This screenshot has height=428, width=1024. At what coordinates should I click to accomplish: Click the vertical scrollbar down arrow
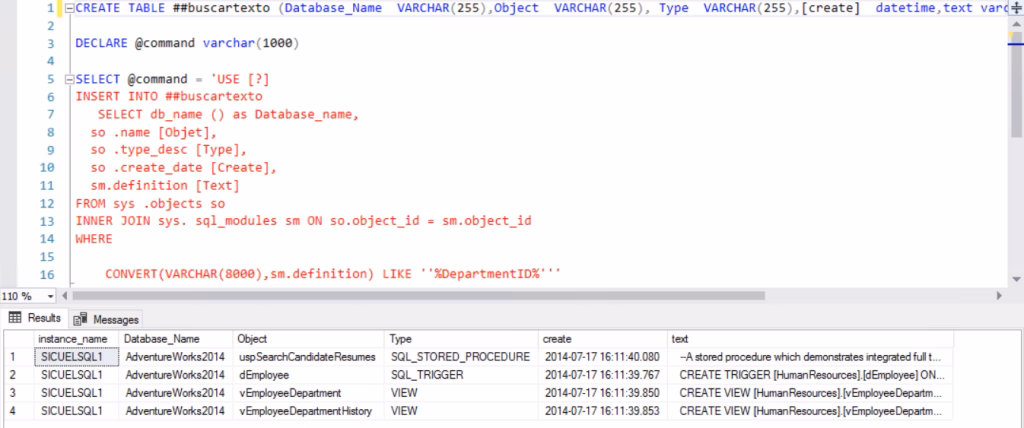click(x=1016, y=279)
